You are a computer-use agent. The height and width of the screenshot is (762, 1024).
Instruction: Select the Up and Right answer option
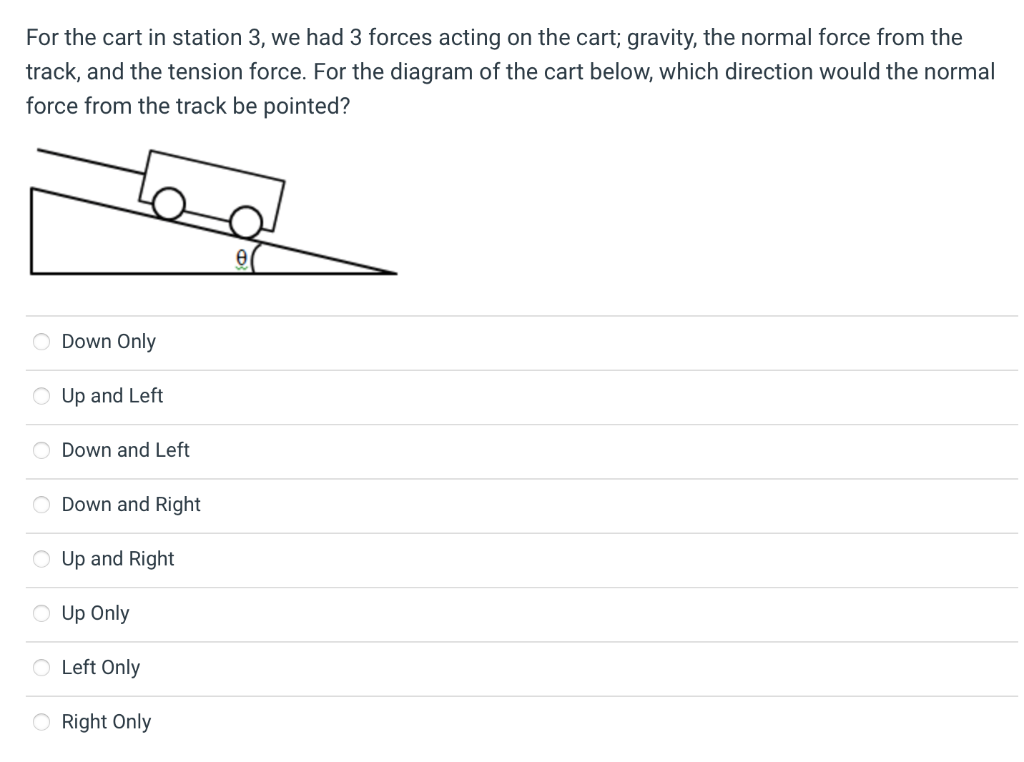(41, 559)
